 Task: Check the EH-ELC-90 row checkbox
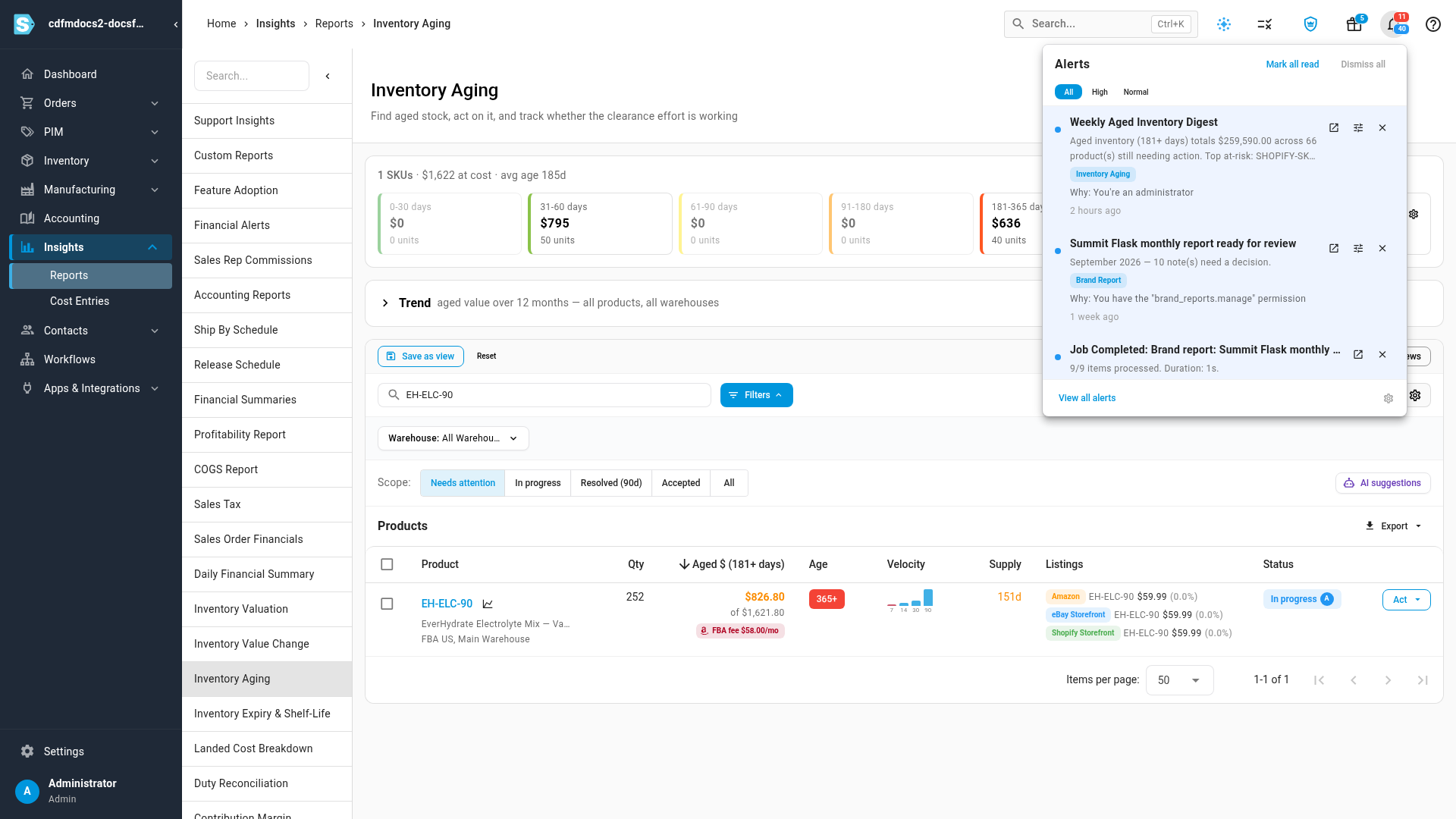[x=387, y=604]
